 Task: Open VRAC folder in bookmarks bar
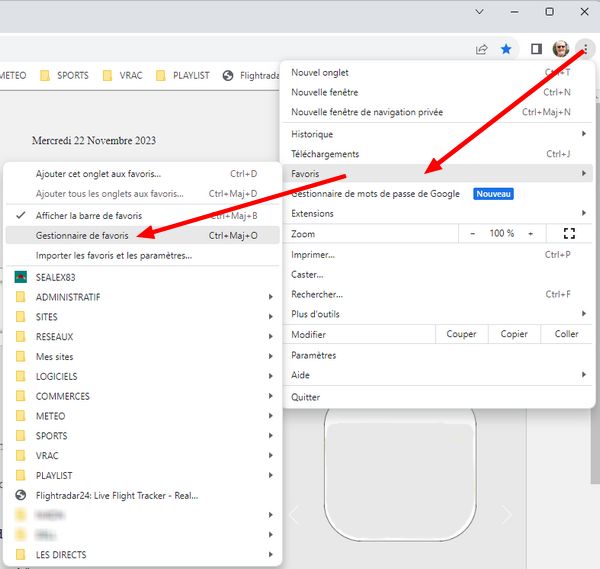(x=123, y=75)
